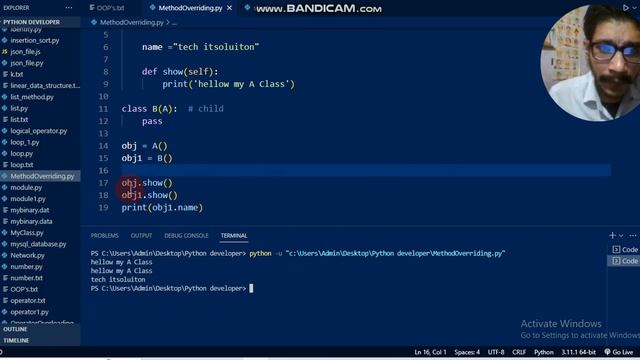Viewport: 640px width, 360px height.
Task: Open logical_operator.py in the explorer
Action: pos(38,131)
